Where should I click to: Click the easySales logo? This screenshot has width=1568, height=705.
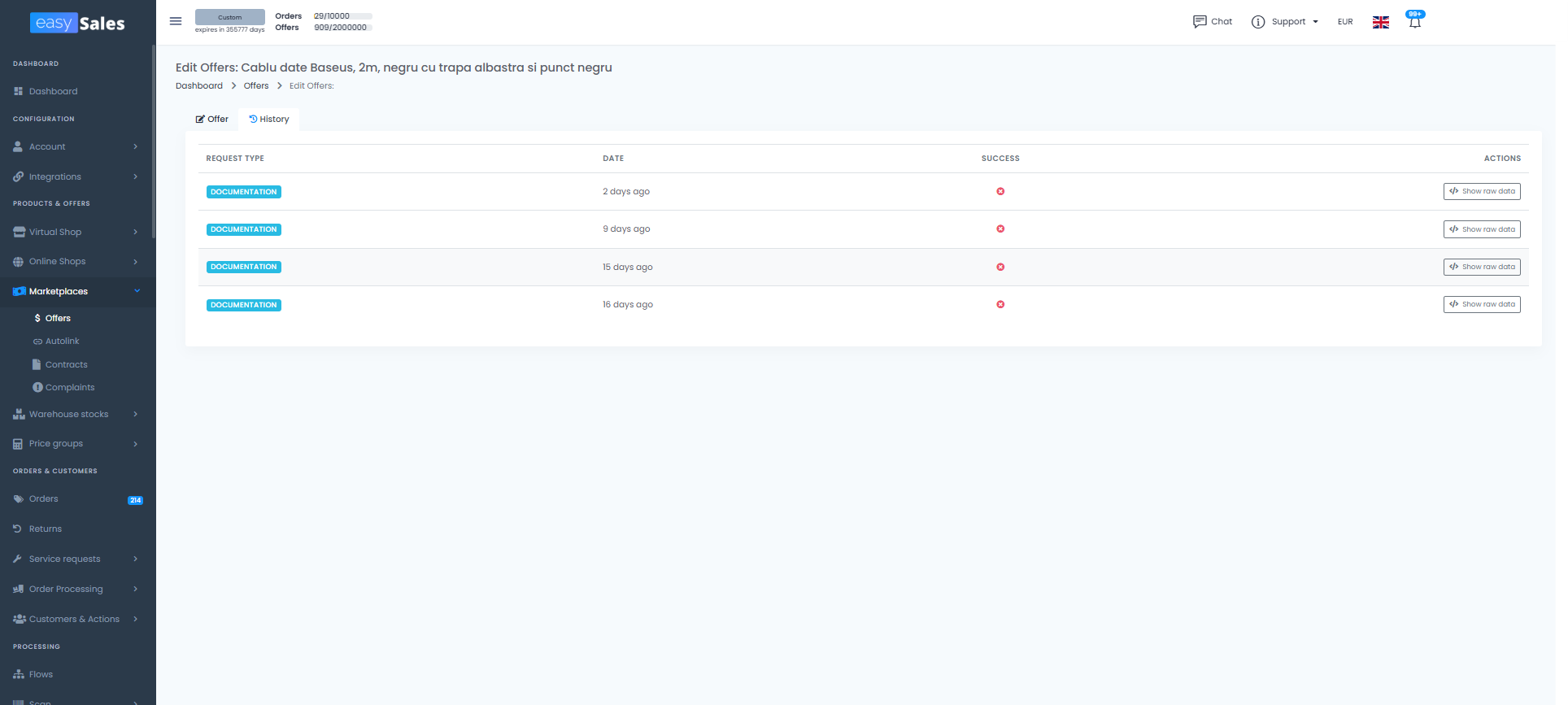pyautogui.click(x=78, y=23)
